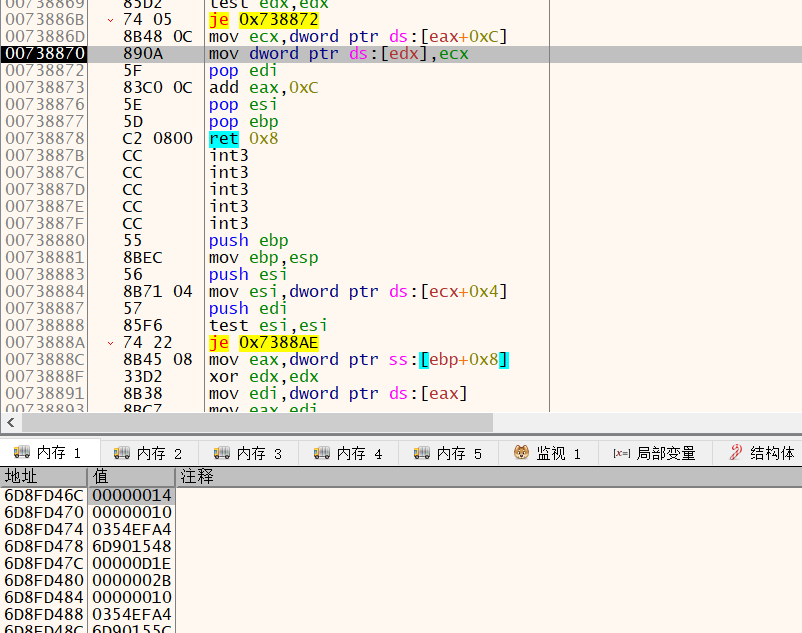This screenshot has height=633, width=802.
Task: Select the push ebp instruction at 00738880
Action: [249, 241]
